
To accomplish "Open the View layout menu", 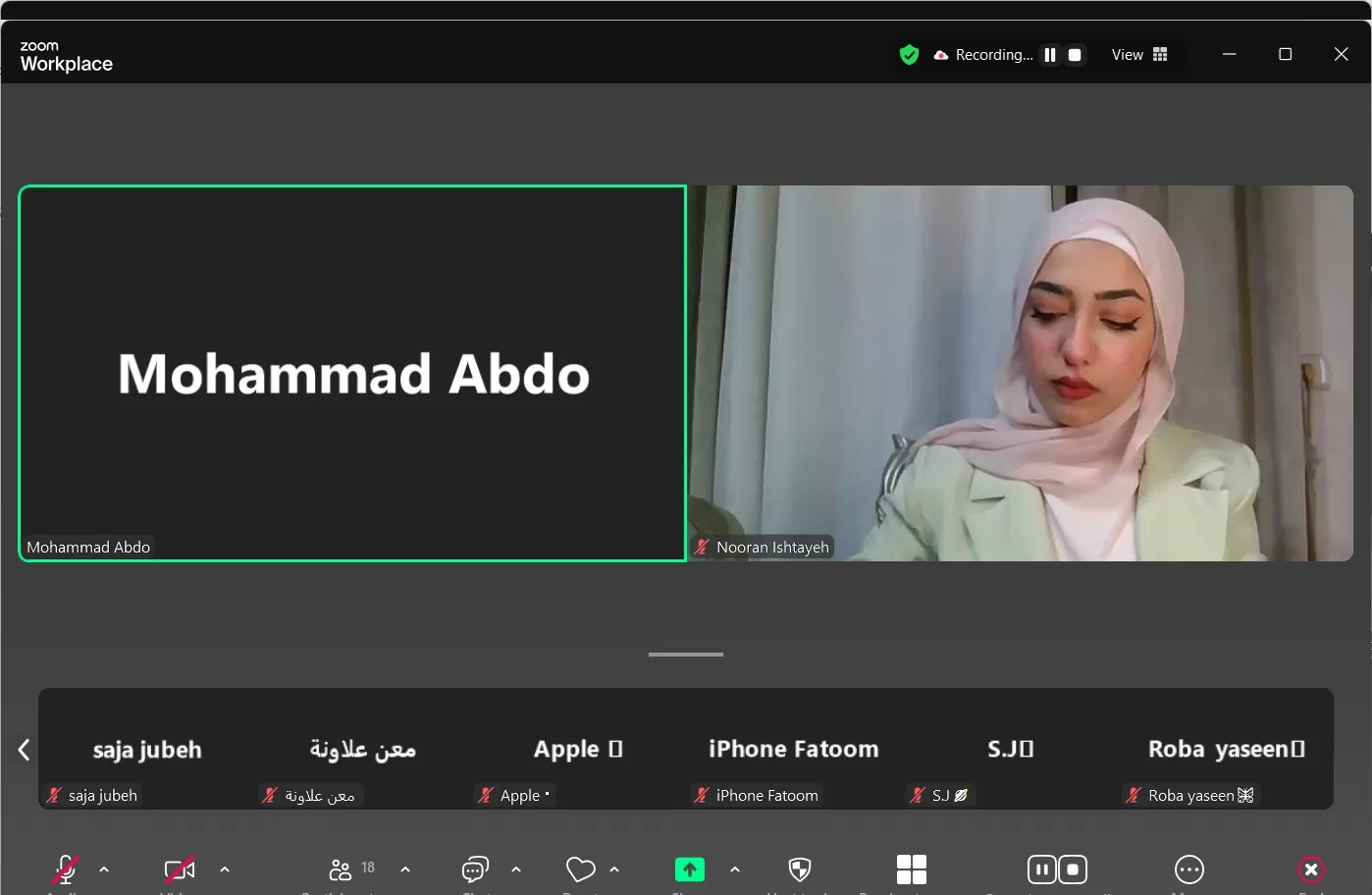I will click(1139, 55).
